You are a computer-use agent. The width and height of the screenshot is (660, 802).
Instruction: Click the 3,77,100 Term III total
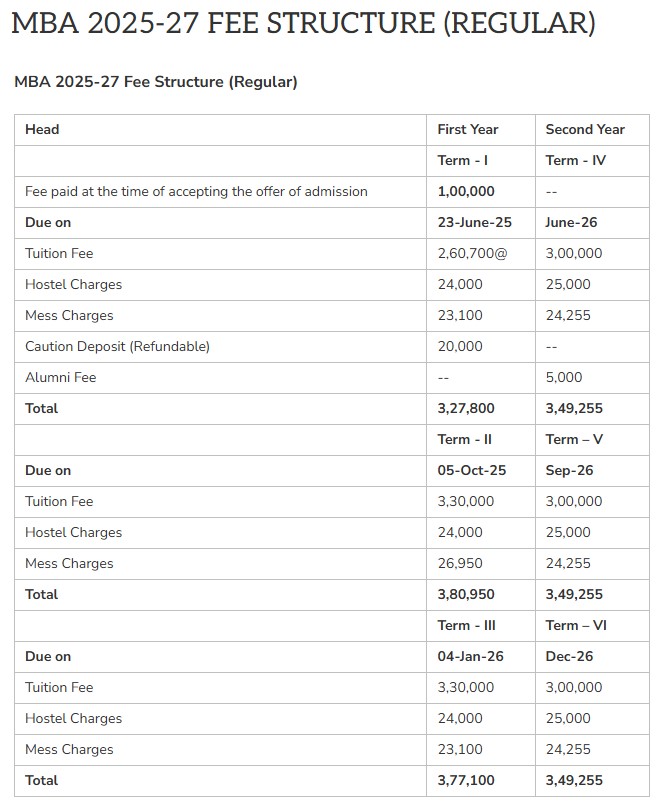(x=466, y=780)
